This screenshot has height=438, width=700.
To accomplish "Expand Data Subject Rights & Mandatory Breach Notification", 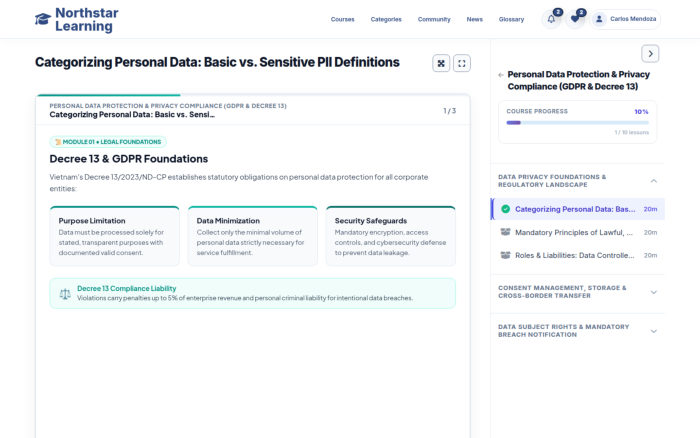I will [577, 331].
